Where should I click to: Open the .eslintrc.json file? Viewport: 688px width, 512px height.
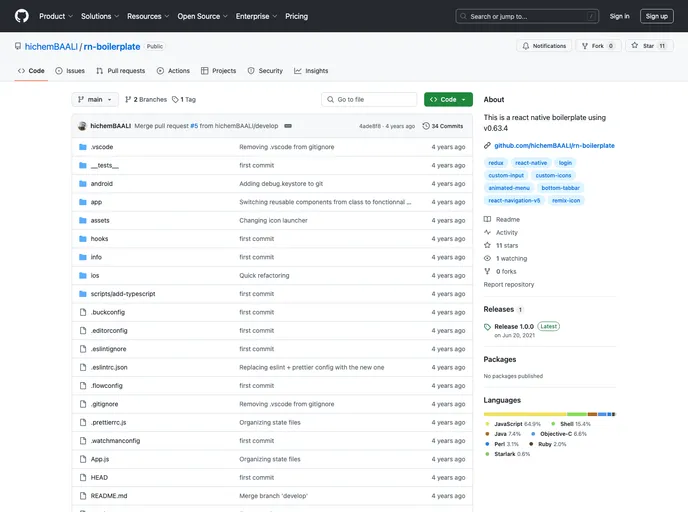coord(109,367)
